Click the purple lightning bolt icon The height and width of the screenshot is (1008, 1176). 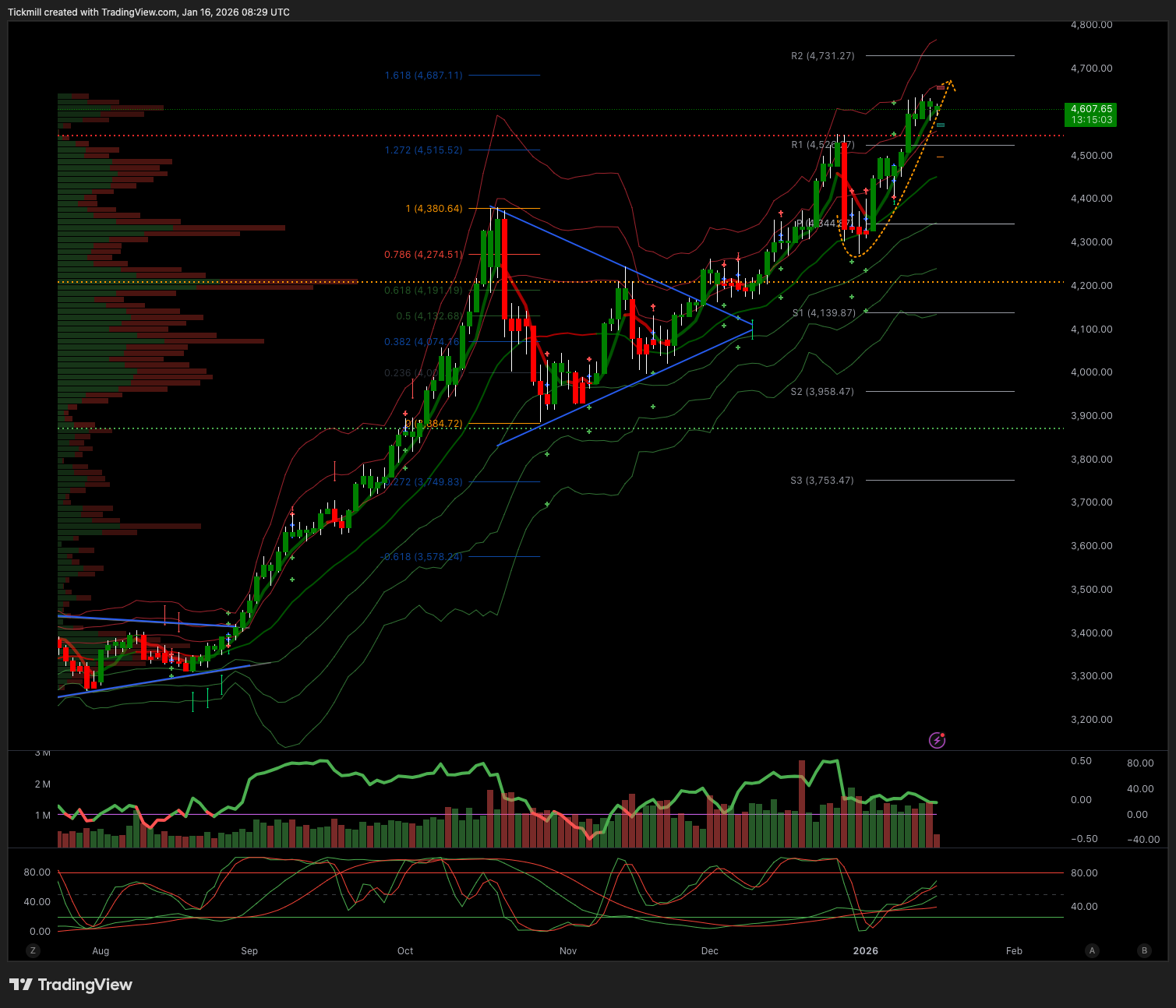[937, 740]
